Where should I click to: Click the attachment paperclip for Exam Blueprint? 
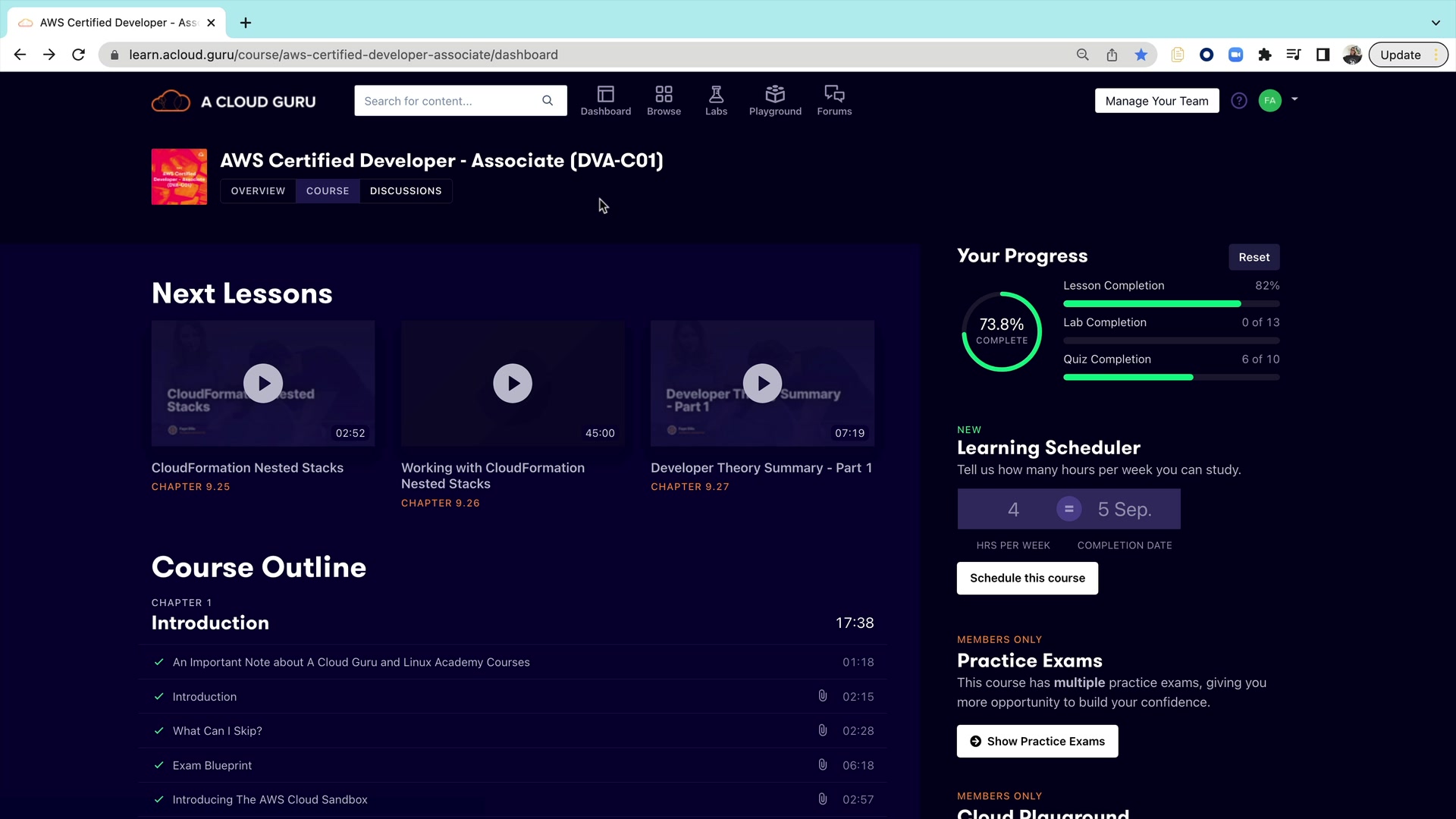pos(822,764)
